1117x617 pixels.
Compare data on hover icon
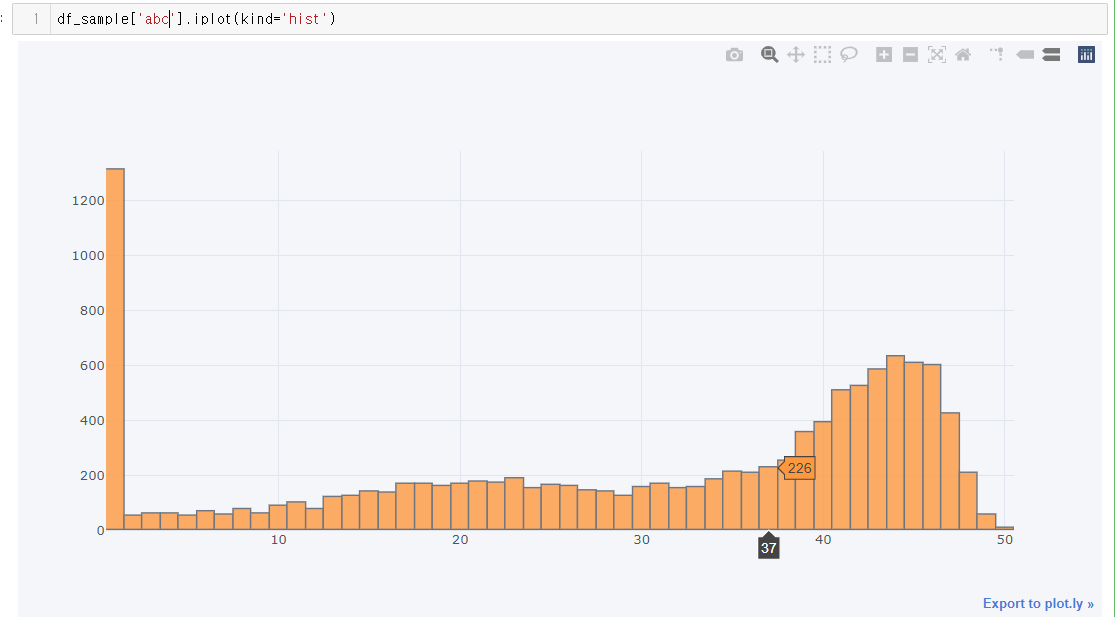(x=1051, y=55)
